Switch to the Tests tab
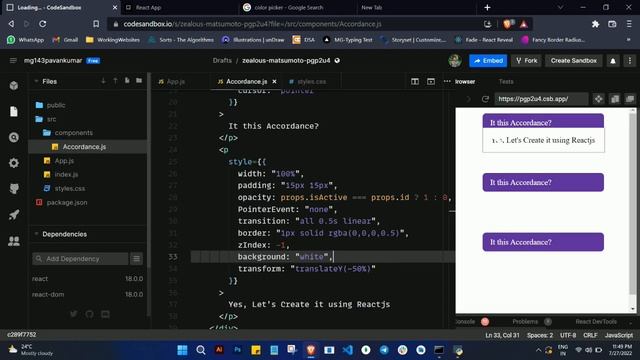Viewport: 640px width, 360px height. tap(506, 82)
